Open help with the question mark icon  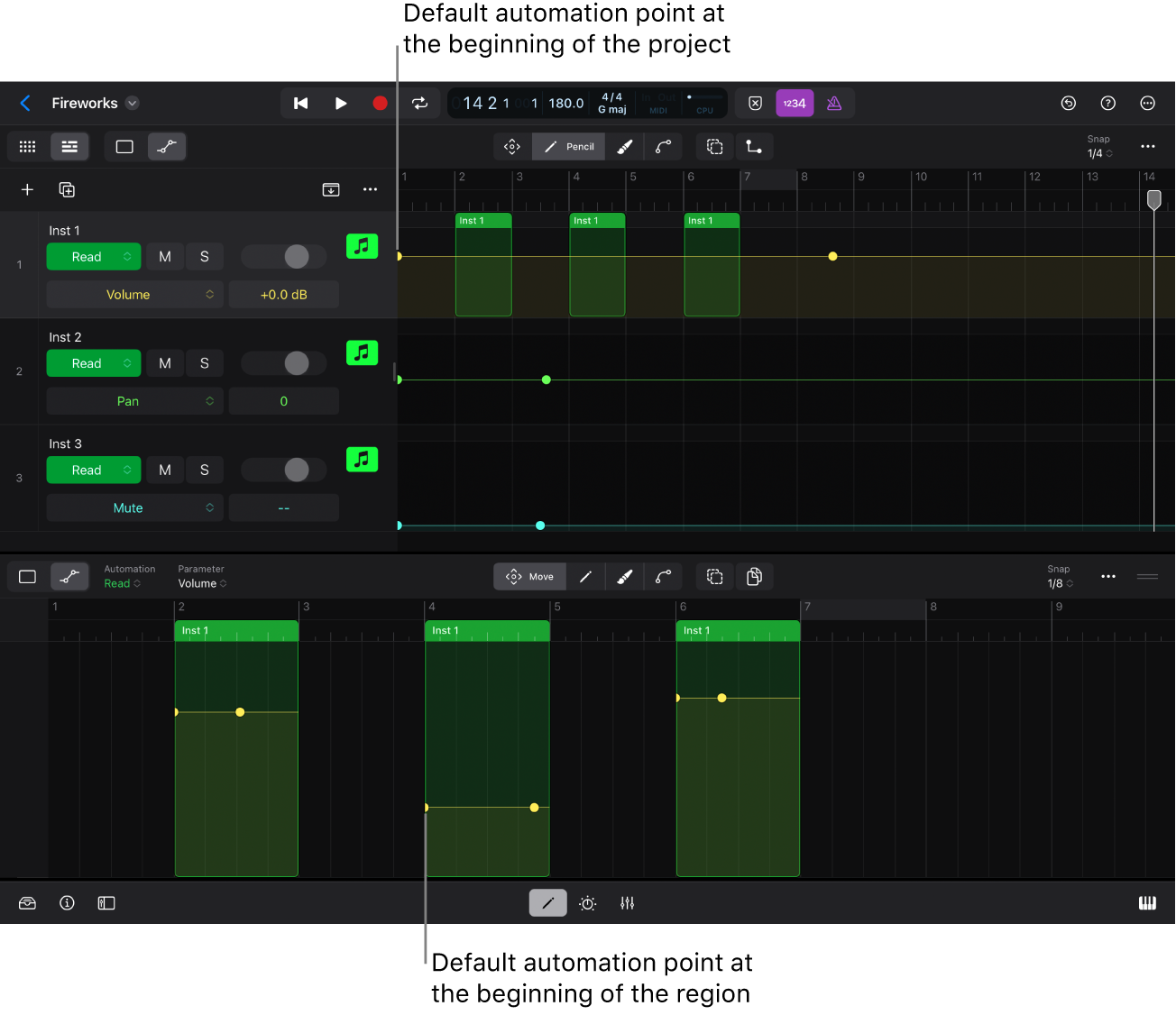1108,104
